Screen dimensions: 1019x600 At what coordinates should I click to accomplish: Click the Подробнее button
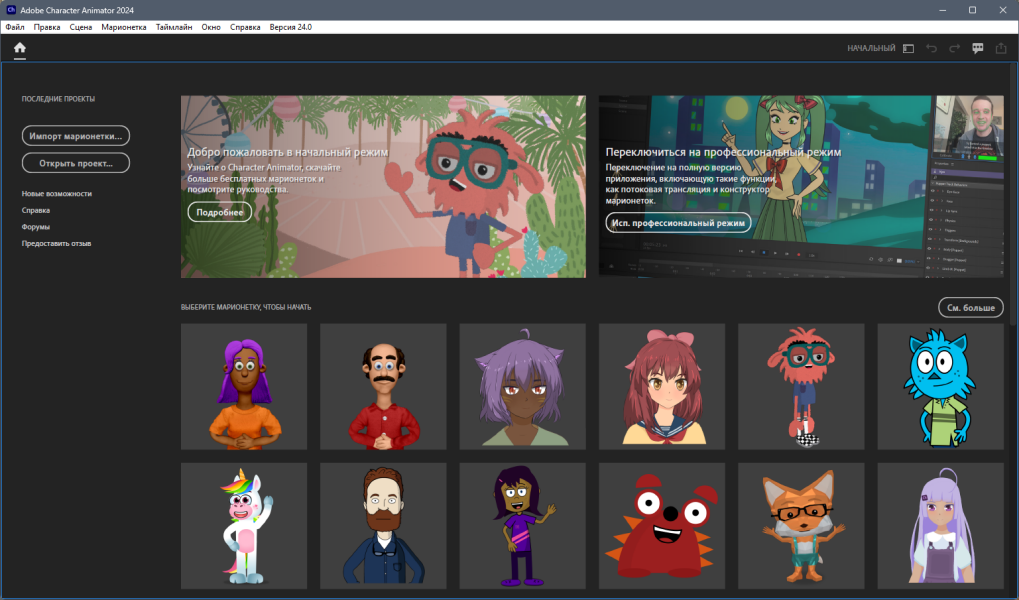click(220, 212)
